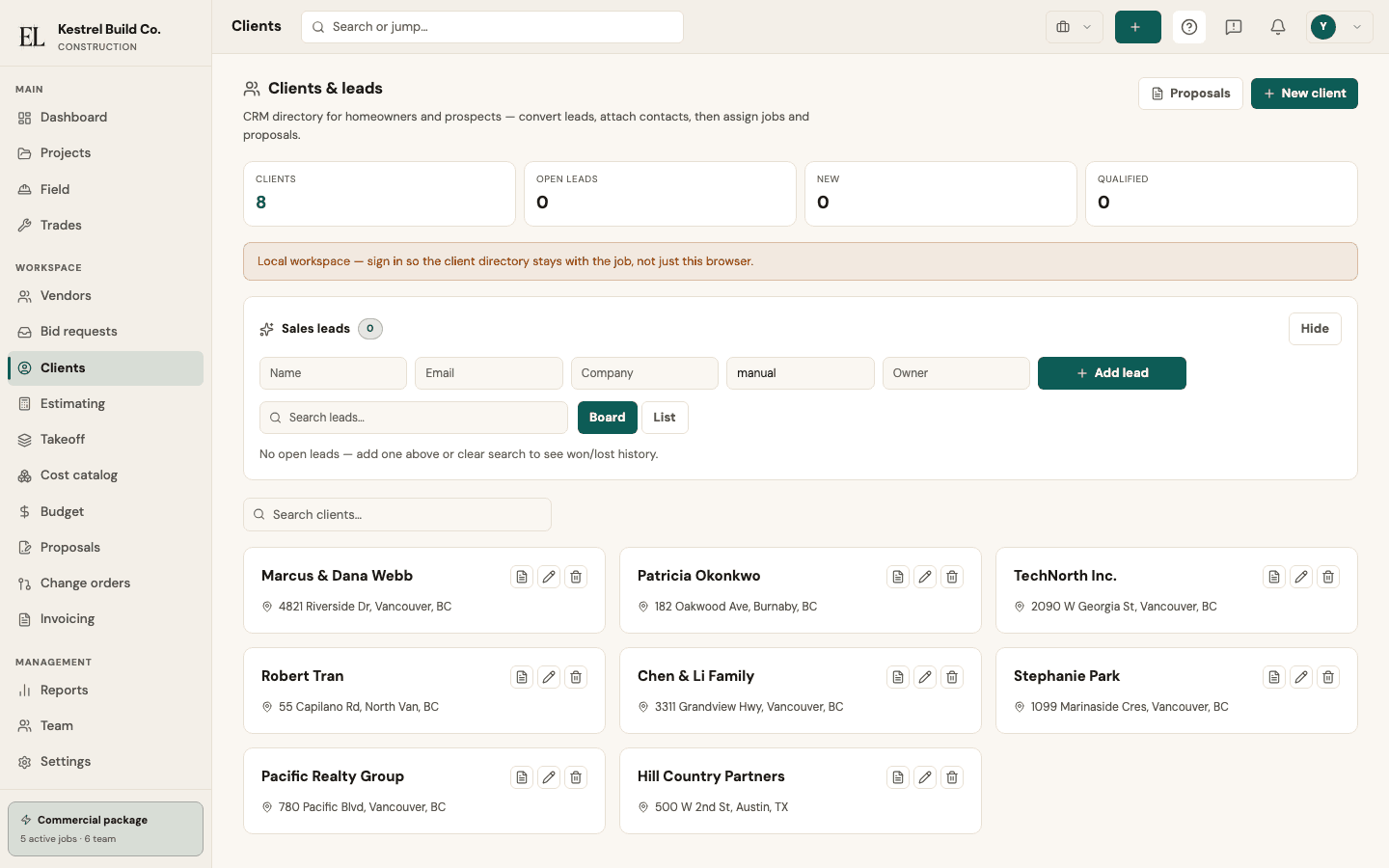The height and width of the screenshot is (868, 1389).
Task: Open proposal document for Marcus & Dana Webb
Action: [x=522, y=577]
